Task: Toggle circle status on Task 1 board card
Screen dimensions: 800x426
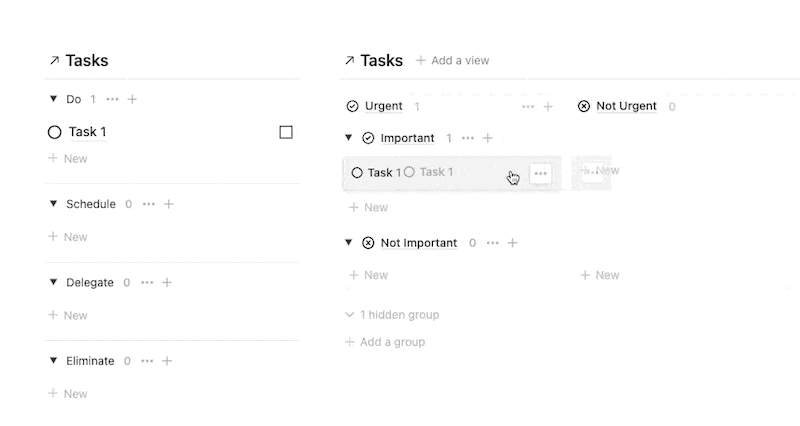Action: (357, 173)
